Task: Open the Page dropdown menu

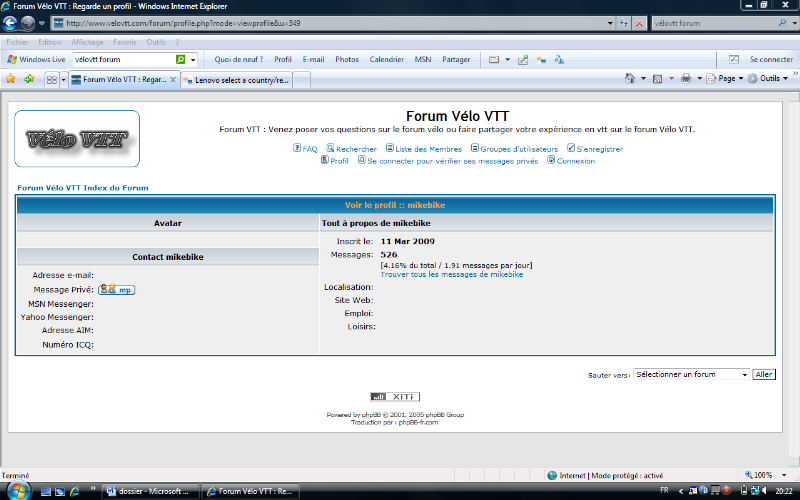Action: 725,78
